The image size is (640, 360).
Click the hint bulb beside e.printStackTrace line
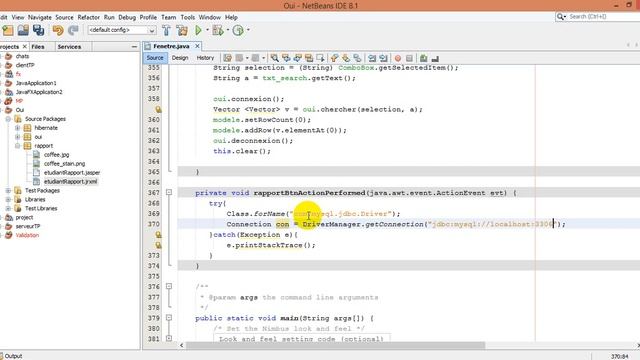[x=158, y=245]
